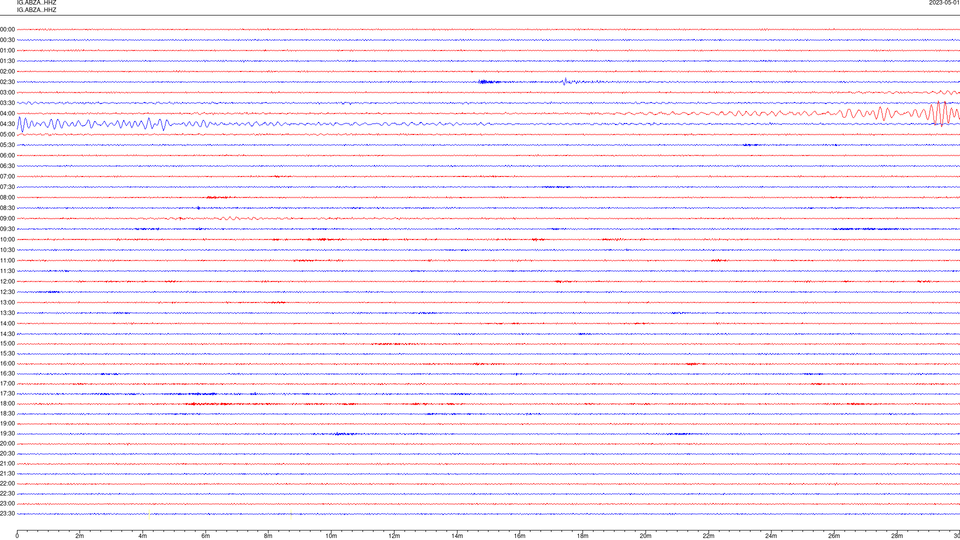Select the 23:30 time label
This screenshot has width=960, height=540.
(7, 514)
